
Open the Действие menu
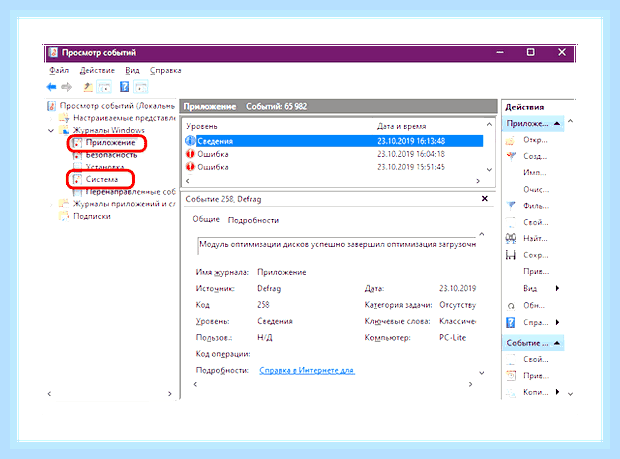coord(97,70)
